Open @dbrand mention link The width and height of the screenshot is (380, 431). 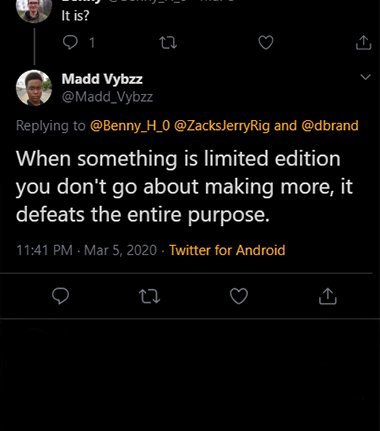click(330, 126)
